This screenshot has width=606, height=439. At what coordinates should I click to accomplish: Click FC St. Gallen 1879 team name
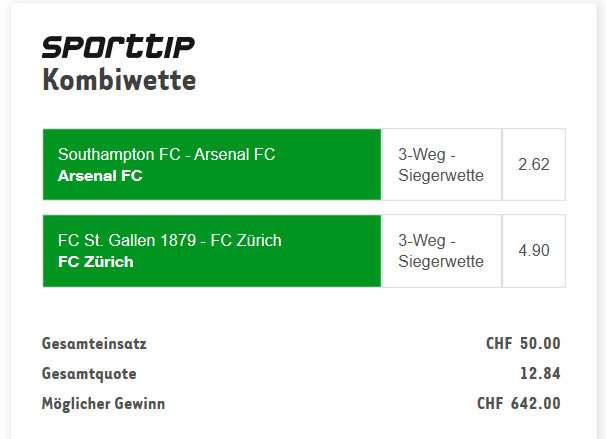(x=127, y=241)
